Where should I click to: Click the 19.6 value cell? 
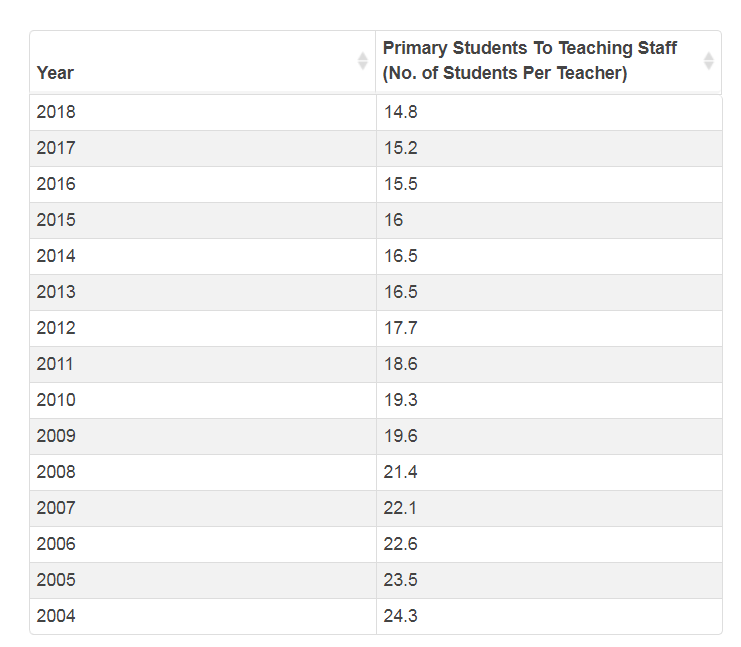click(x=400, y=436)
